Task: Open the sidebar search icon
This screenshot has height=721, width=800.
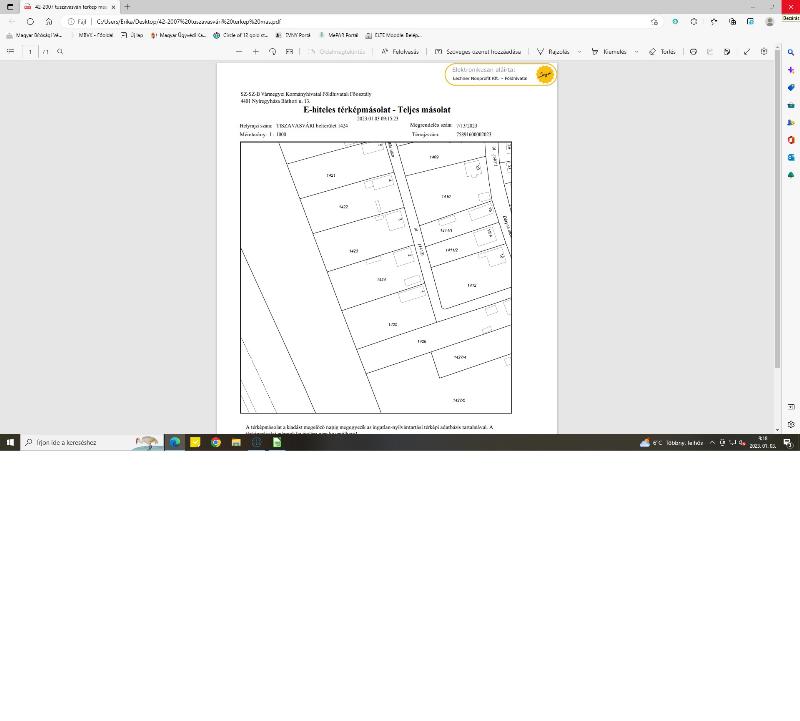Action: coord(791,53)
